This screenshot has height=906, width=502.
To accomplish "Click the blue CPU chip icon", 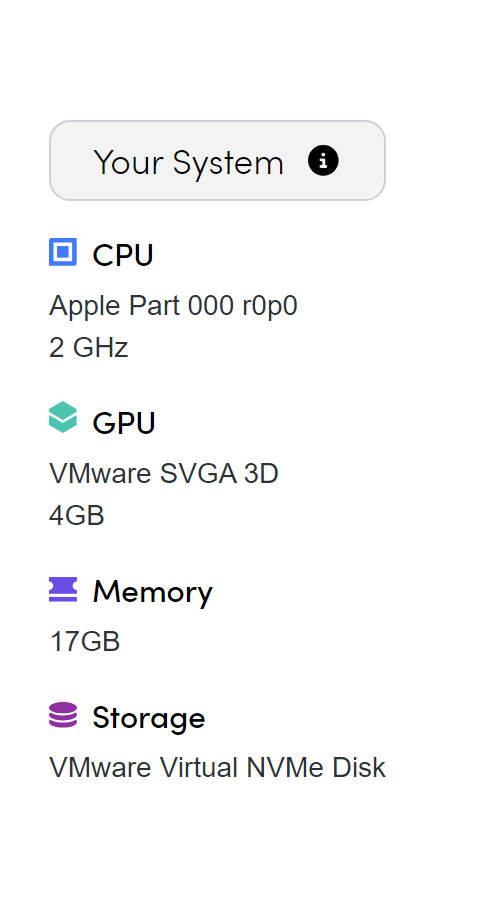I will point(63,252).
